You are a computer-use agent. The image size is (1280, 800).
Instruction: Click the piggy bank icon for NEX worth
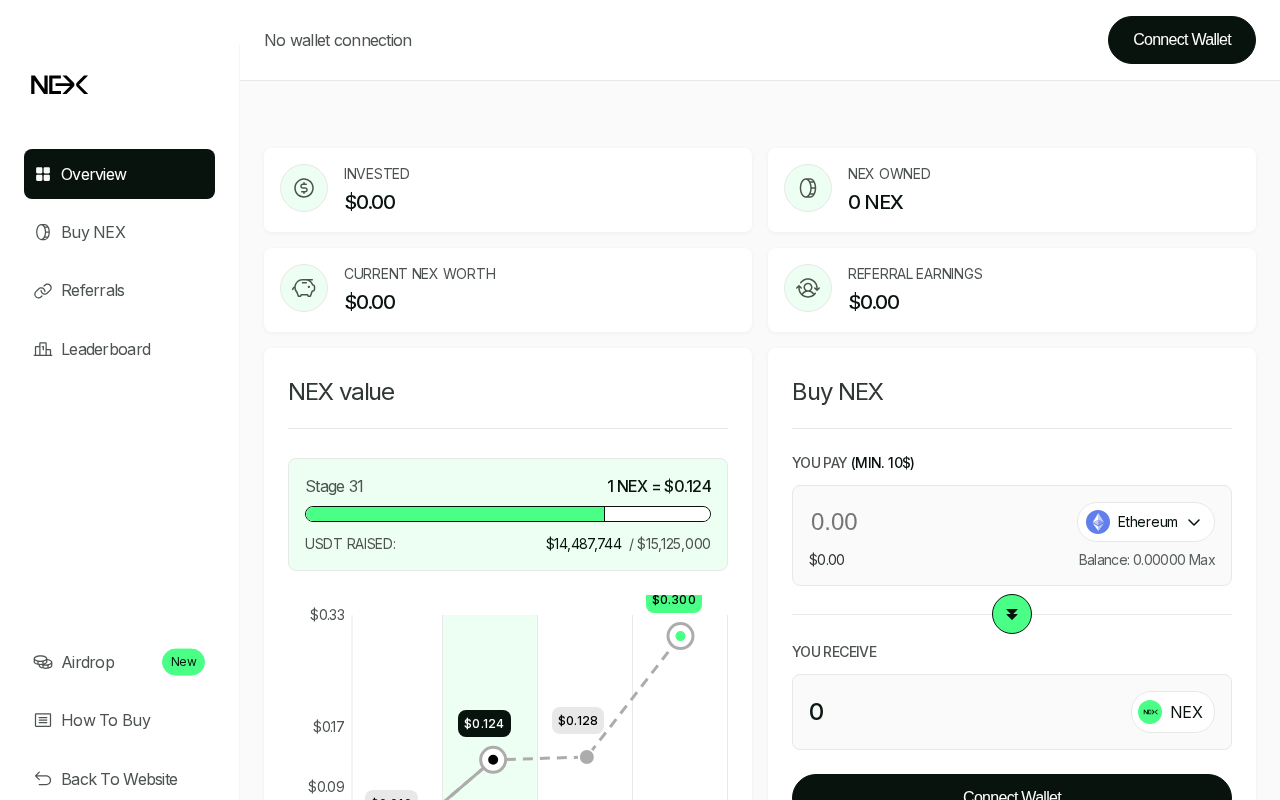click(x=304, y=288)
